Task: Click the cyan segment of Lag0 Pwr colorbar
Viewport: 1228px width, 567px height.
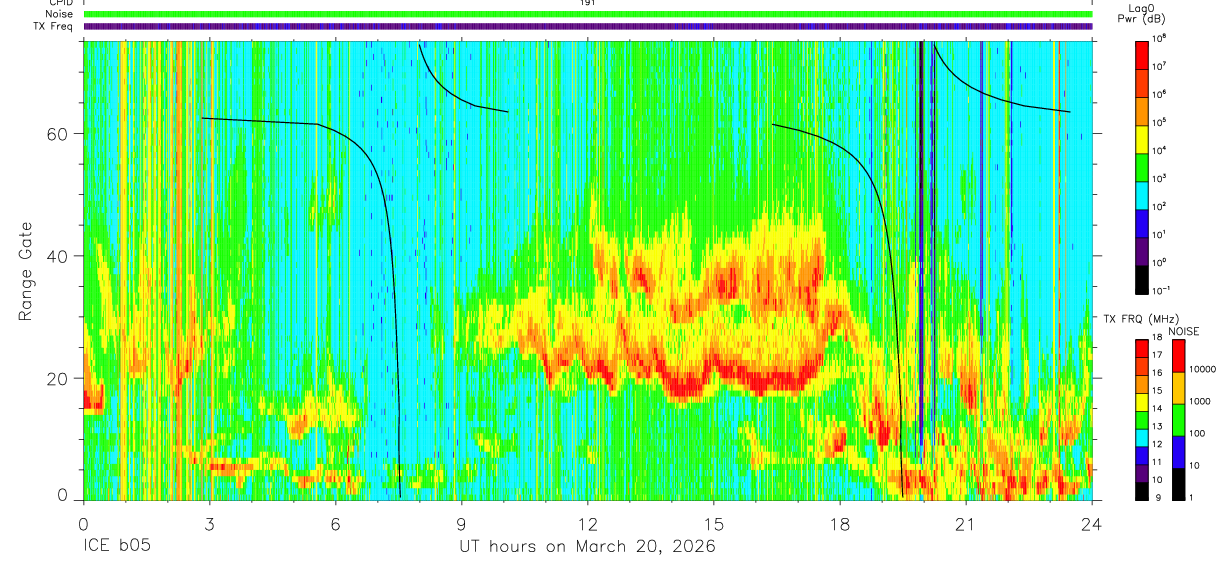Action: (x=1143, y=193)
